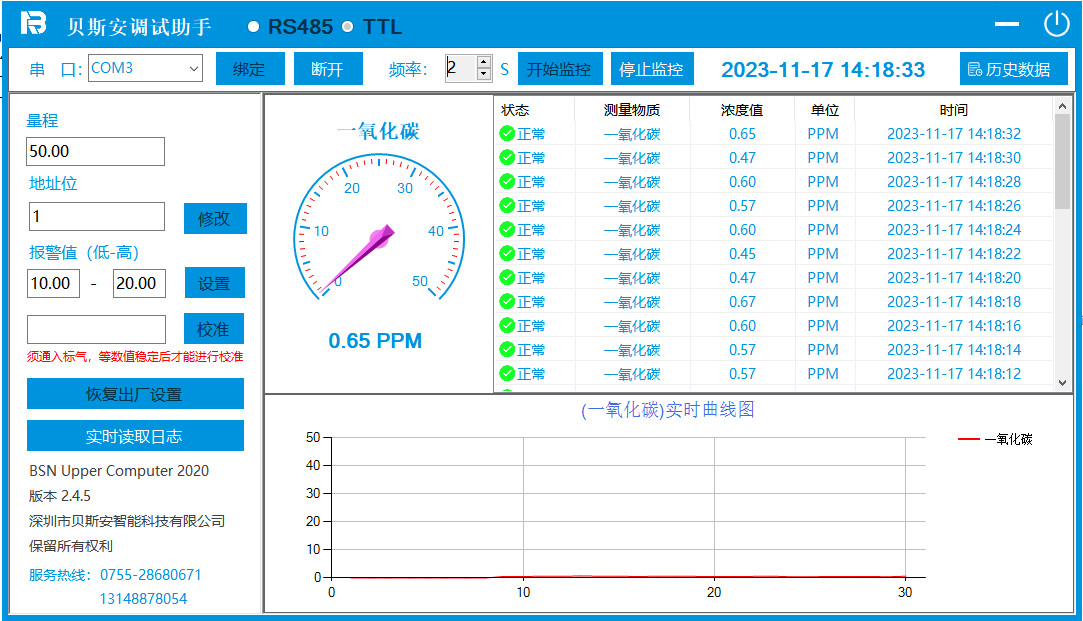Open 历史数据 history data view

[1013, 69]
